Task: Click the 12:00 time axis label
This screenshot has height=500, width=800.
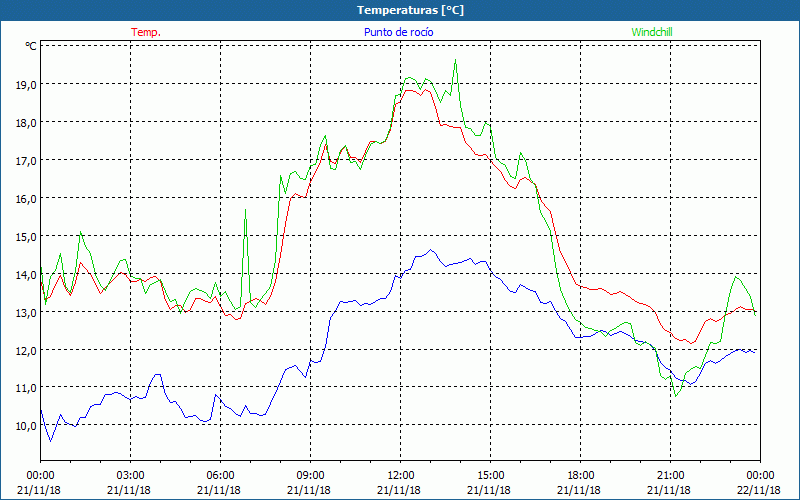Action: click(x=401, y=475)
